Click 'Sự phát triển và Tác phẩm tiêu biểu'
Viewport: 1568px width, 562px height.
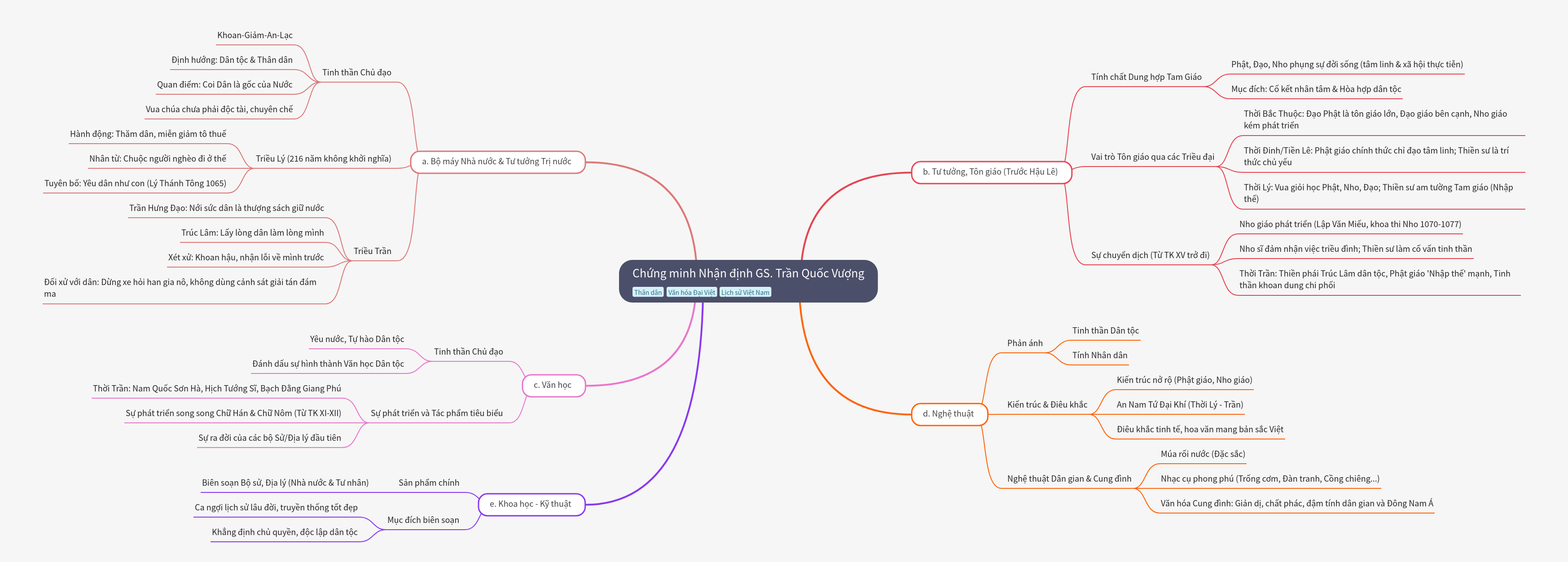436,413
